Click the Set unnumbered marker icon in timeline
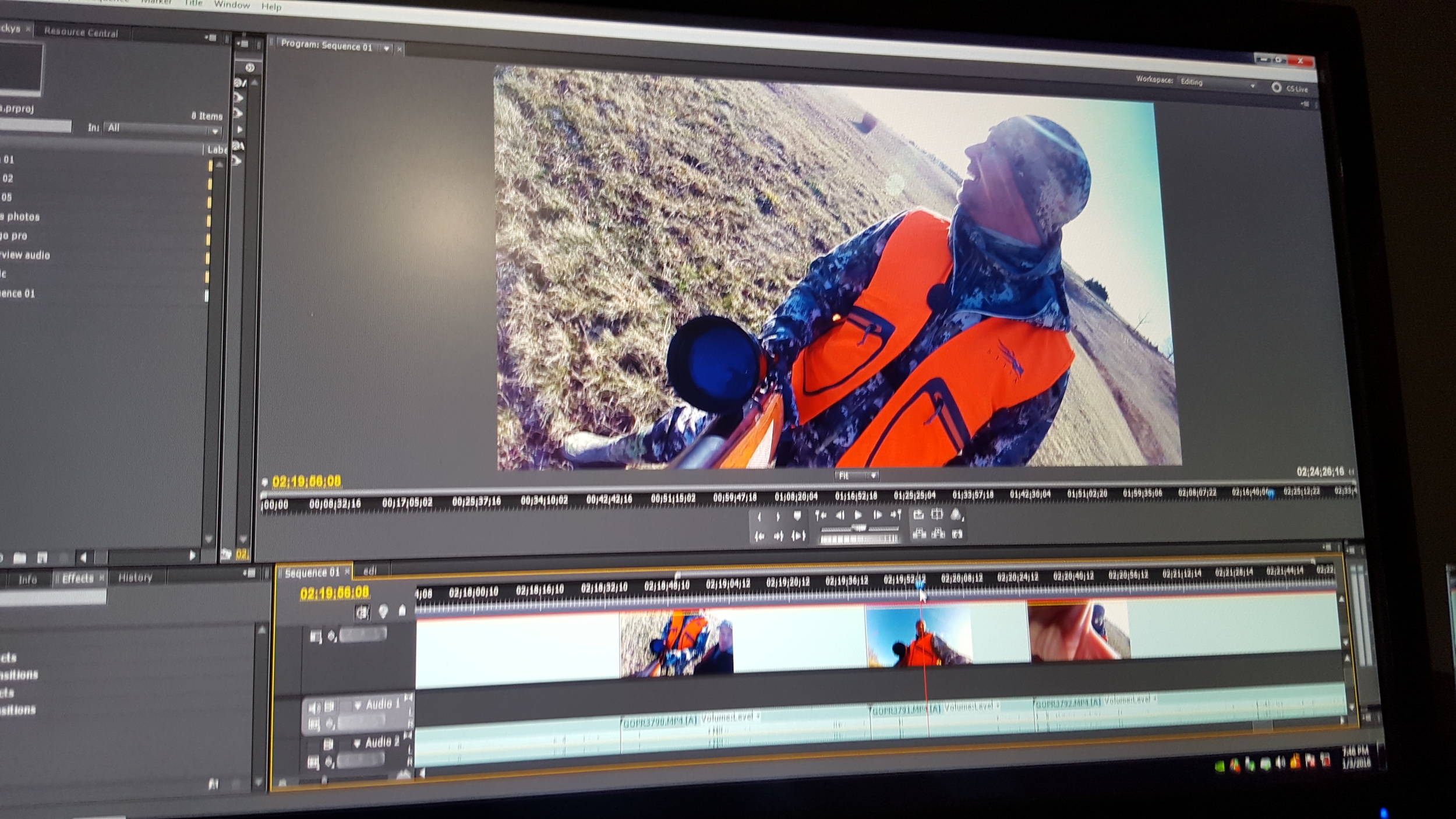The height and width of the screenshot is (819, 1456). (402, 610)
